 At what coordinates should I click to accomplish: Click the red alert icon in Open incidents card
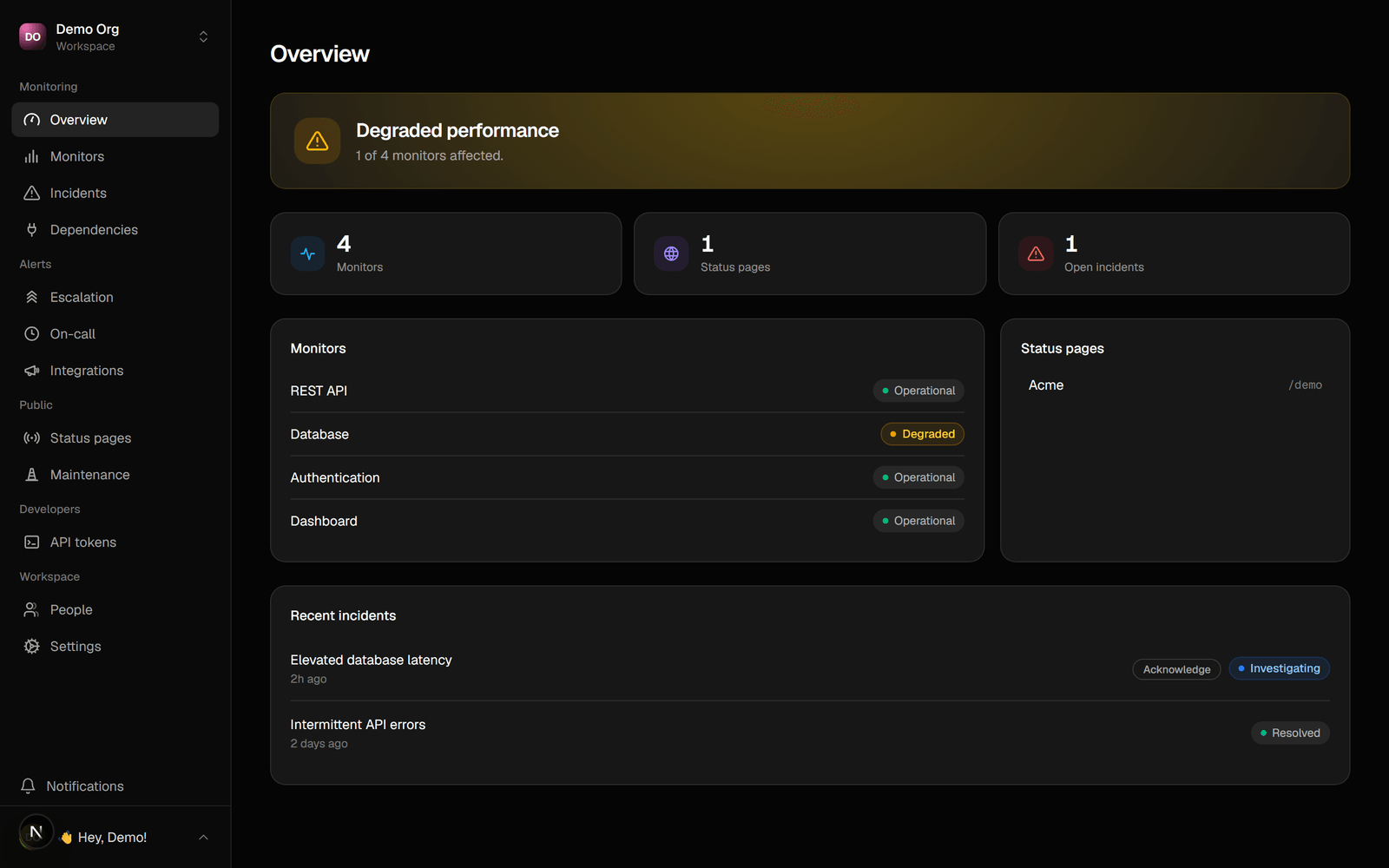[x=1036, y=254]
